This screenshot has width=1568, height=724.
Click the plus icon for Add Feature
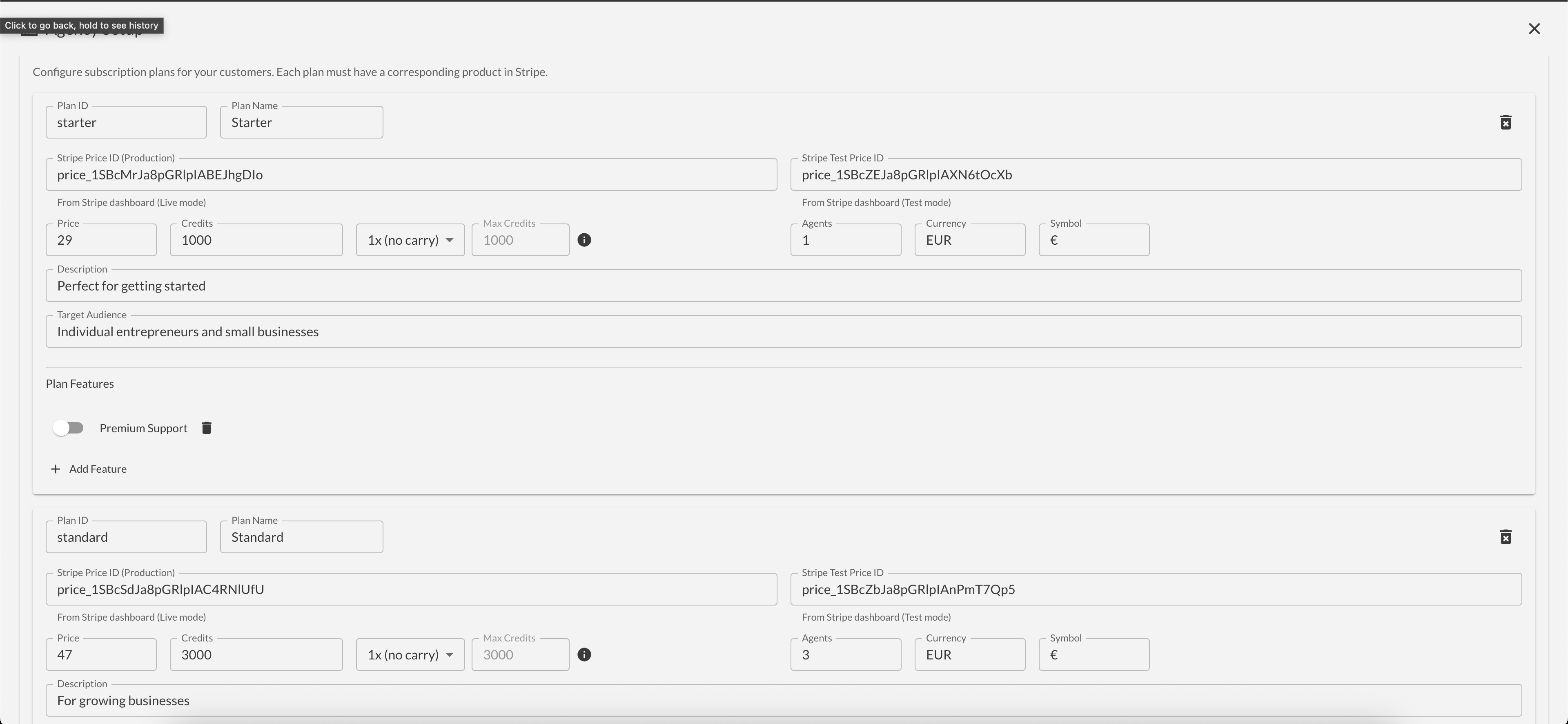(56, 469)
